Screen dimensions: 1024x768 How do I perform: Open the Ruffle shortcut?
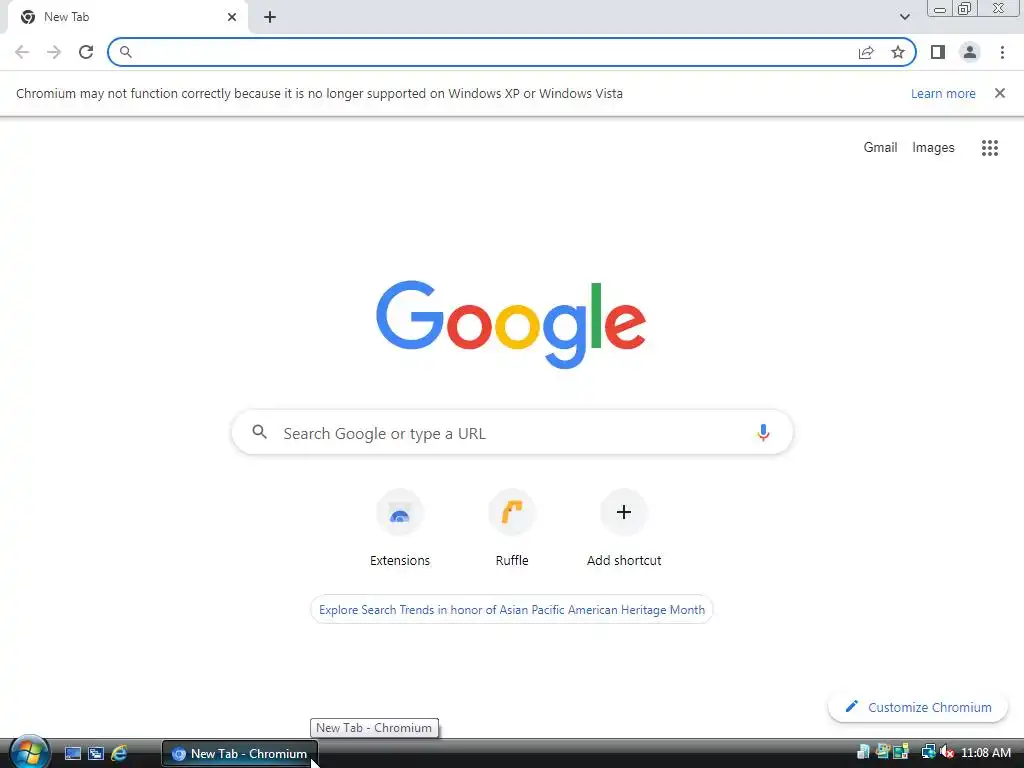tap(512, 528)
